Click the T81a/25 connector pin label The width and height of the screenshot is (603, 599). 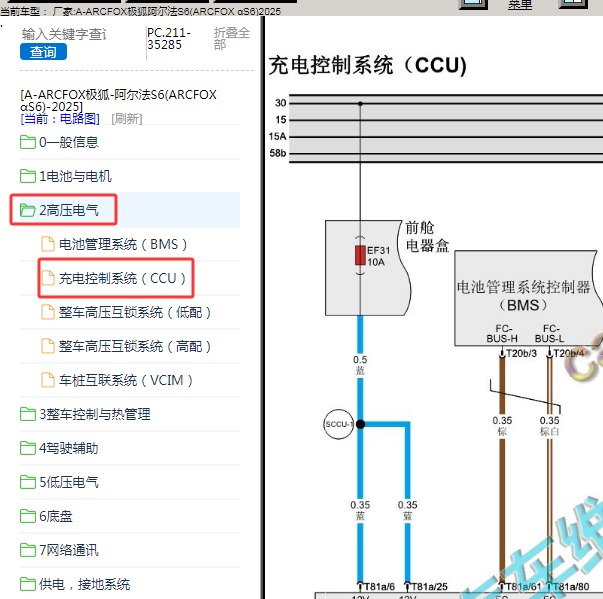(x=430, y=587)
